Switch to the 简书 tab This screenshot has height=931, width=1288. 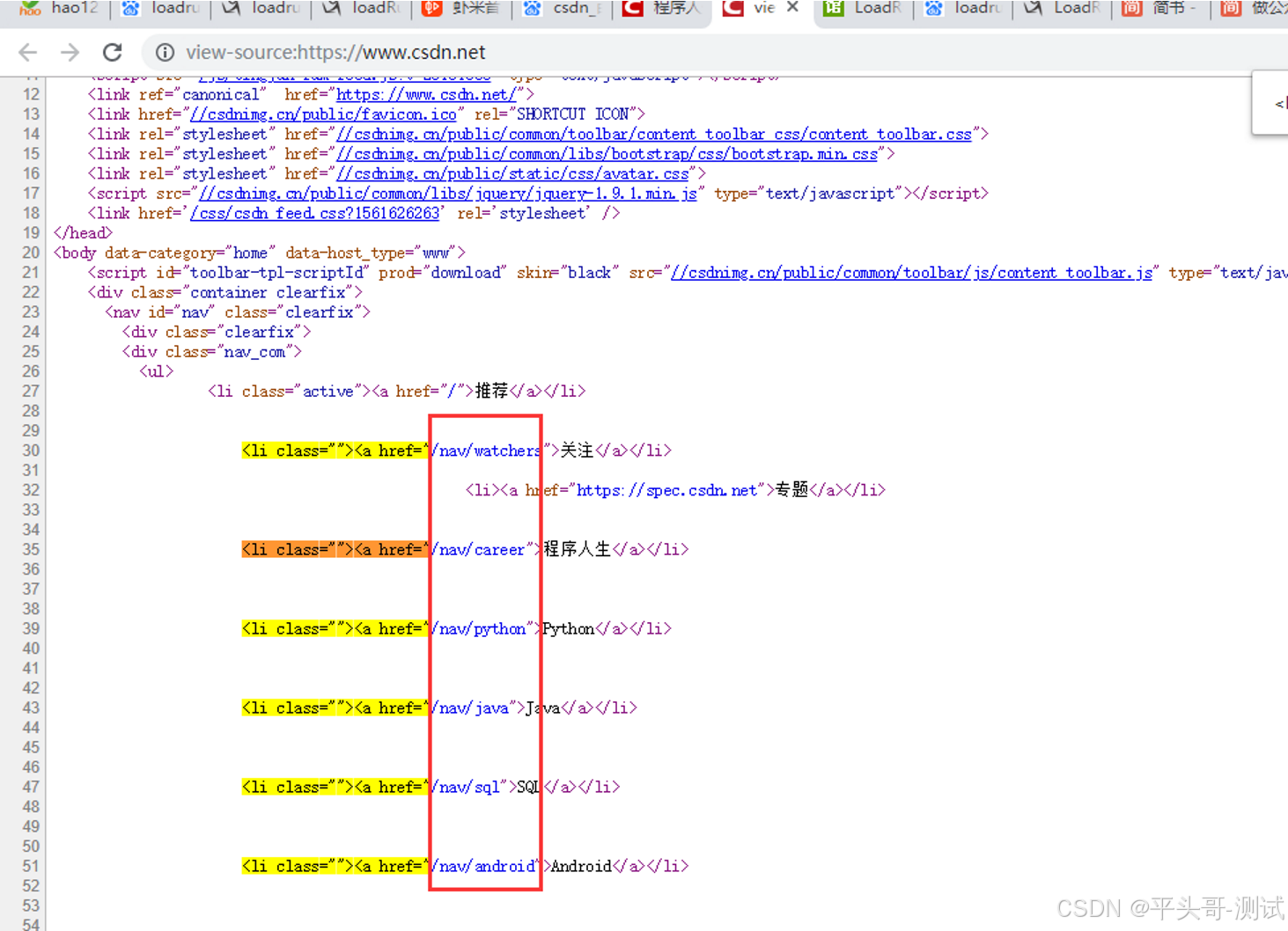point(1160,8)
